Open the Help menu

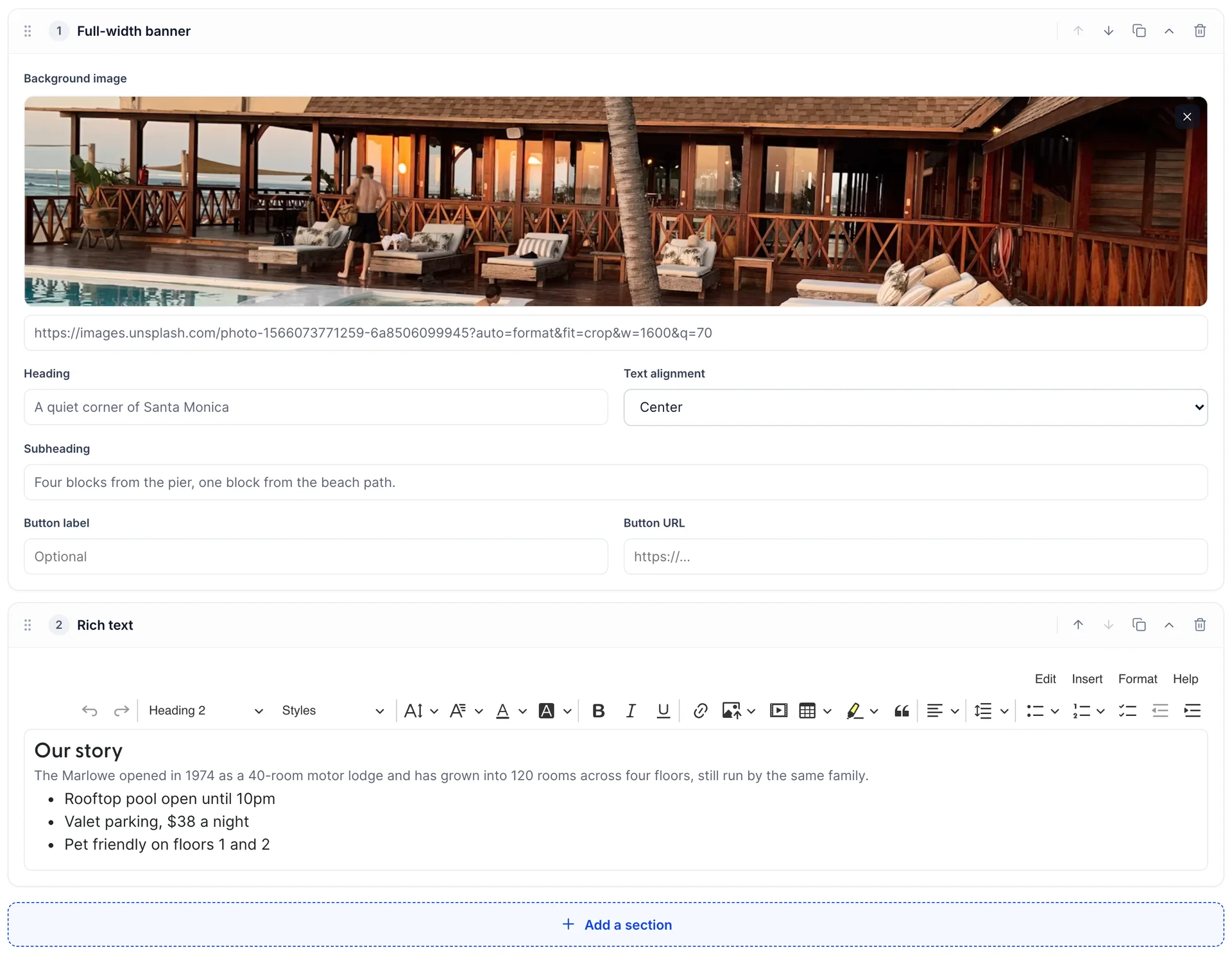point(1185,679)
